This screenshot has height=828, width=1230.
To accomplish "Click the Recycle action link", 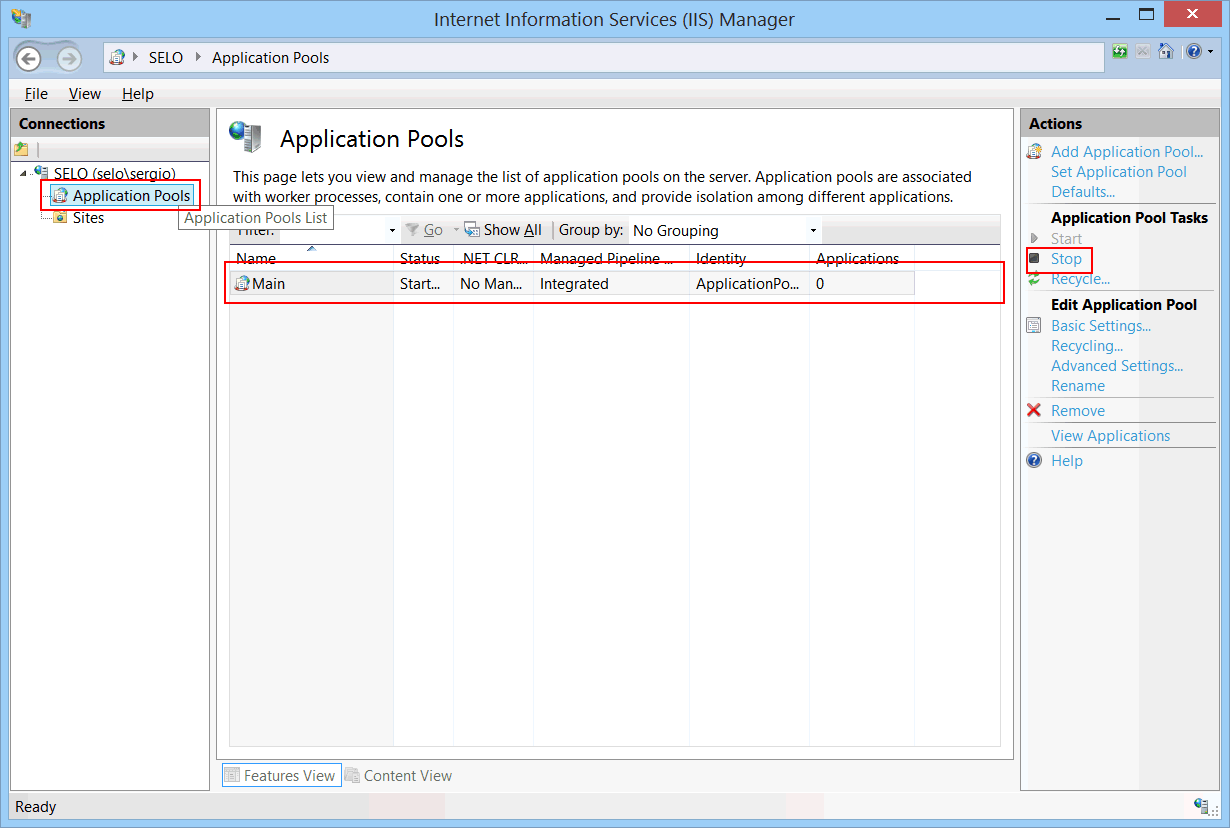I will coord(1080,279).
